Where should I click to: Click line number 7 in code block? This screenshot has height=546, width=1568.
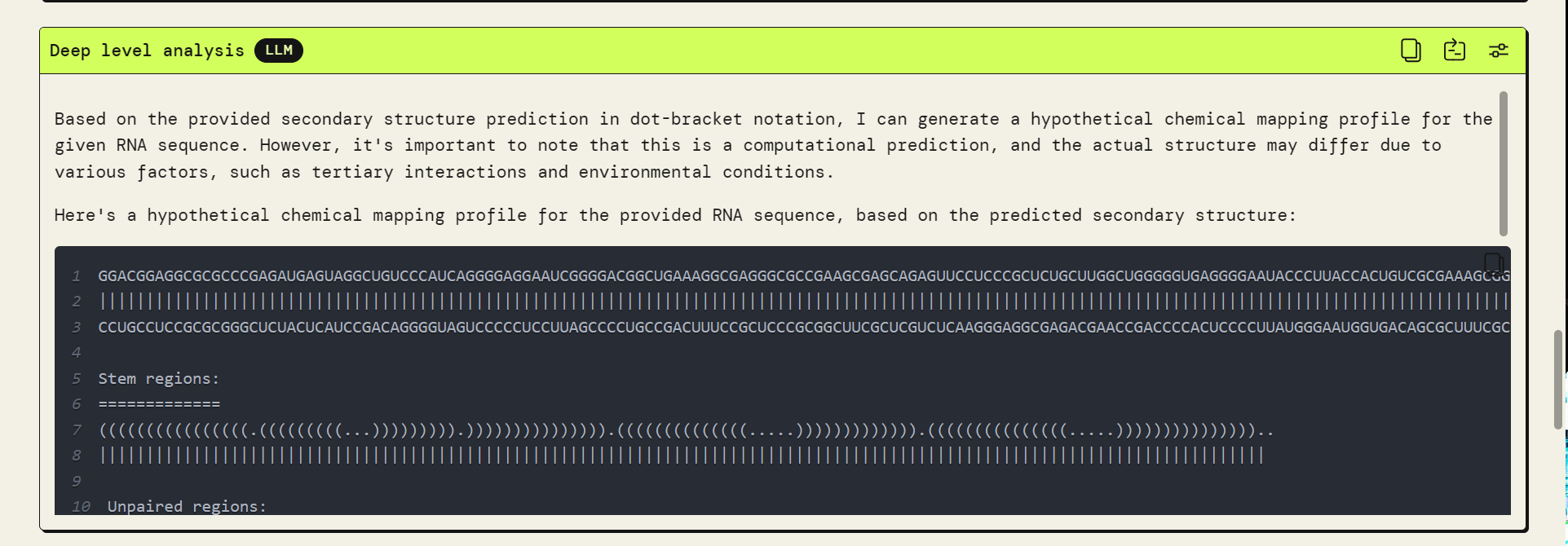[x=76, y=430]
